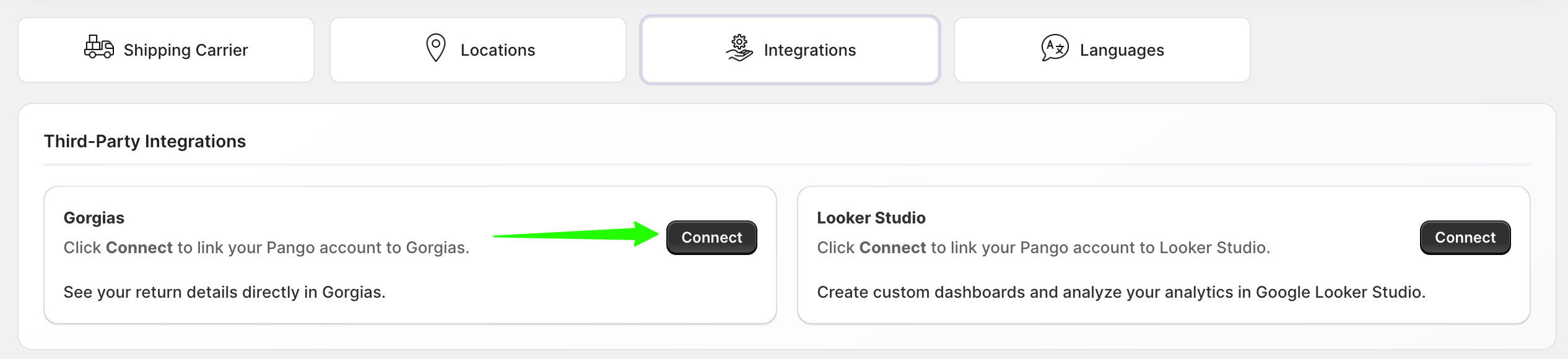Click the Shipping Carrier truck icon

[x=99, y=48]
